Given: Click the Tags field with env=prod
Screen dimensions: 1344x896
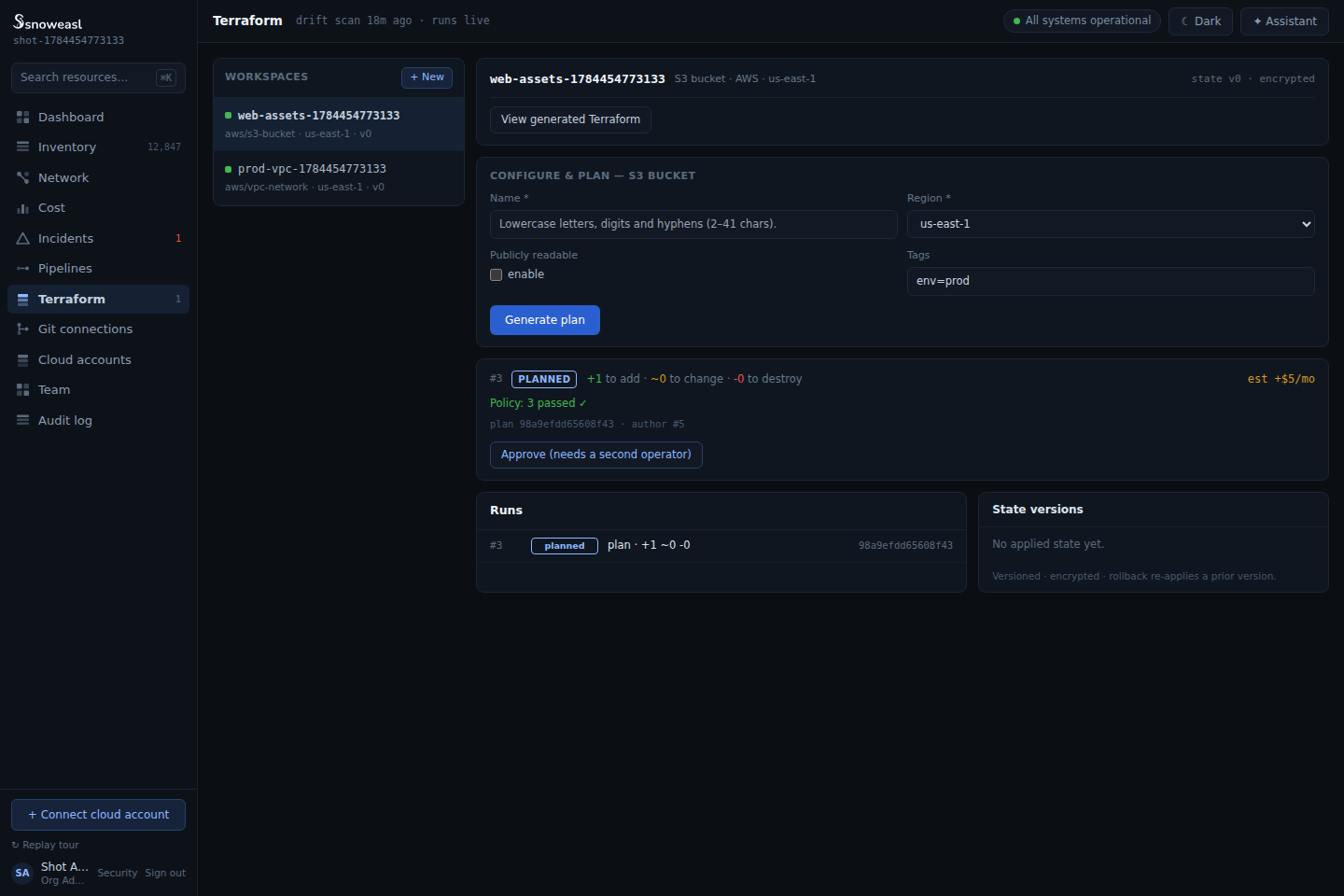Looking at the screenshot, I should [1111, 281].
